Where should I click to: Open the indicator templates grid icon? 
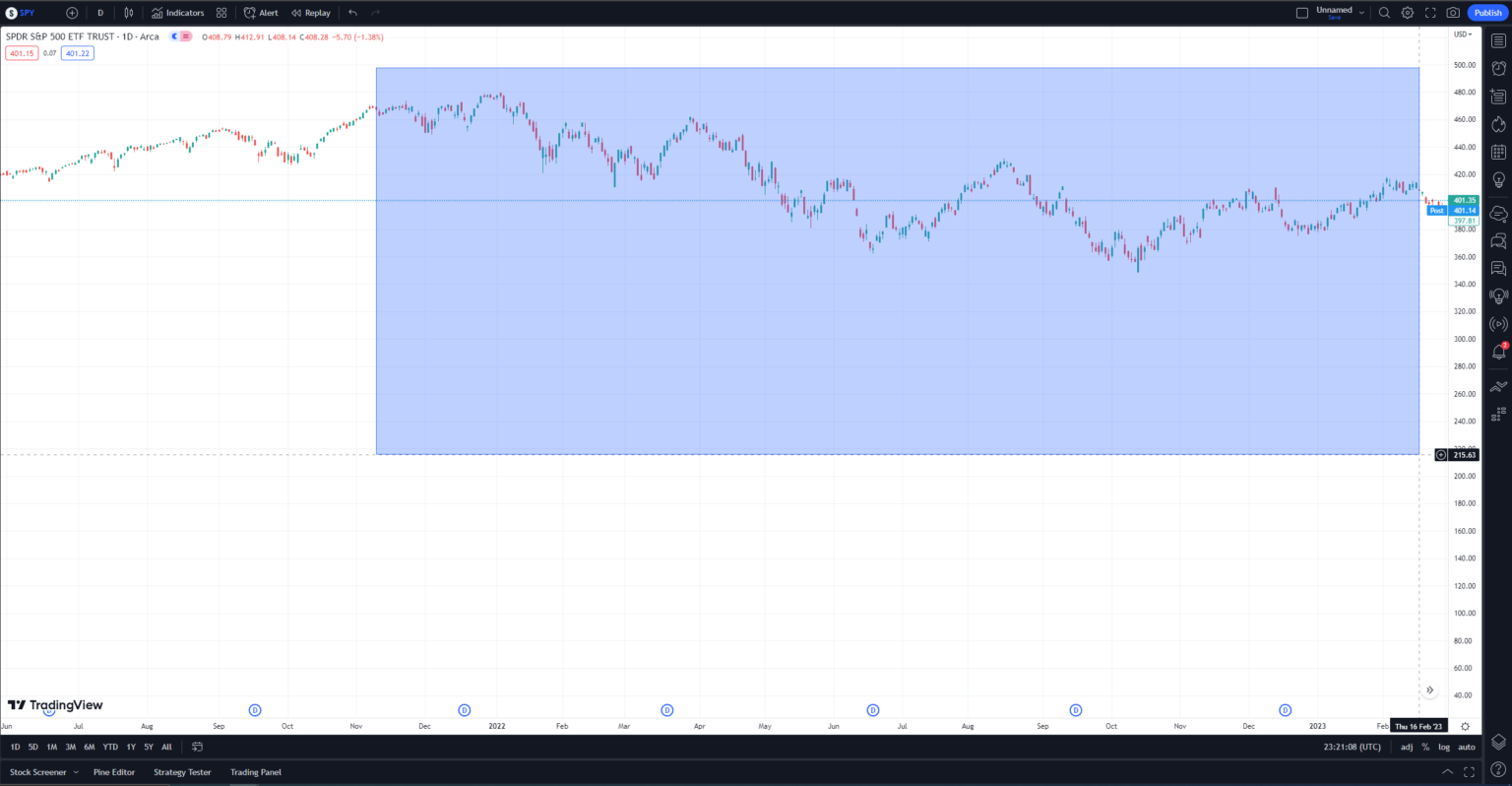point(220,13)
